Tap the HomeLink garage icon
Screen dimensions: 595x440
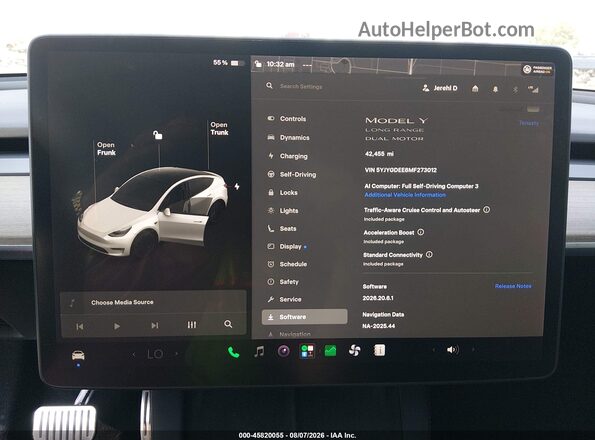[475, 89]
